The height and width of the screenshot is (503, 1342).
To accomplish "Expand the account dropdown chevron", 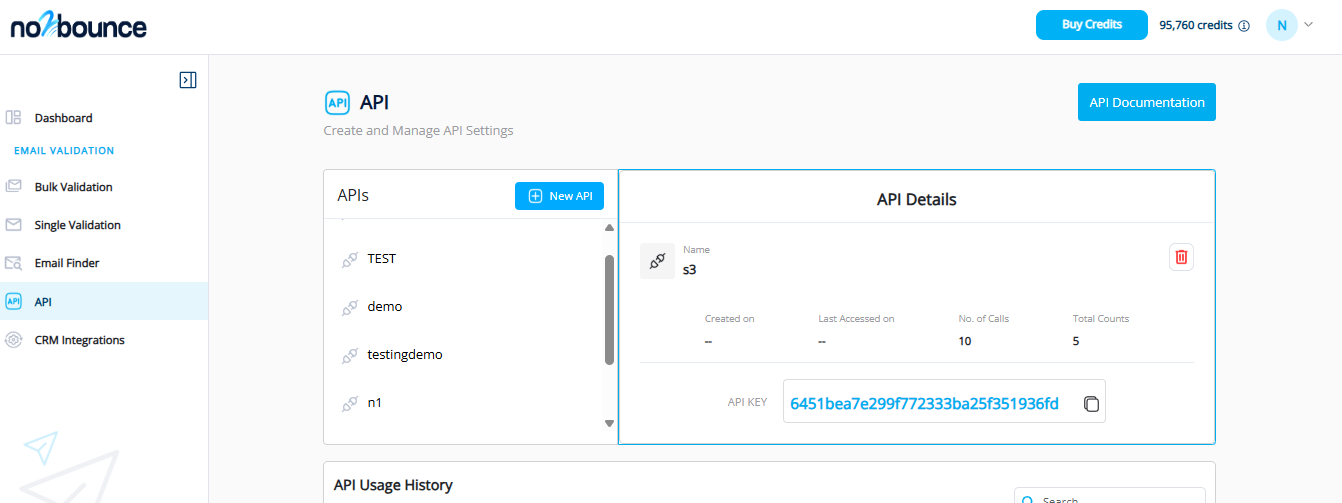I will 1308,24.
